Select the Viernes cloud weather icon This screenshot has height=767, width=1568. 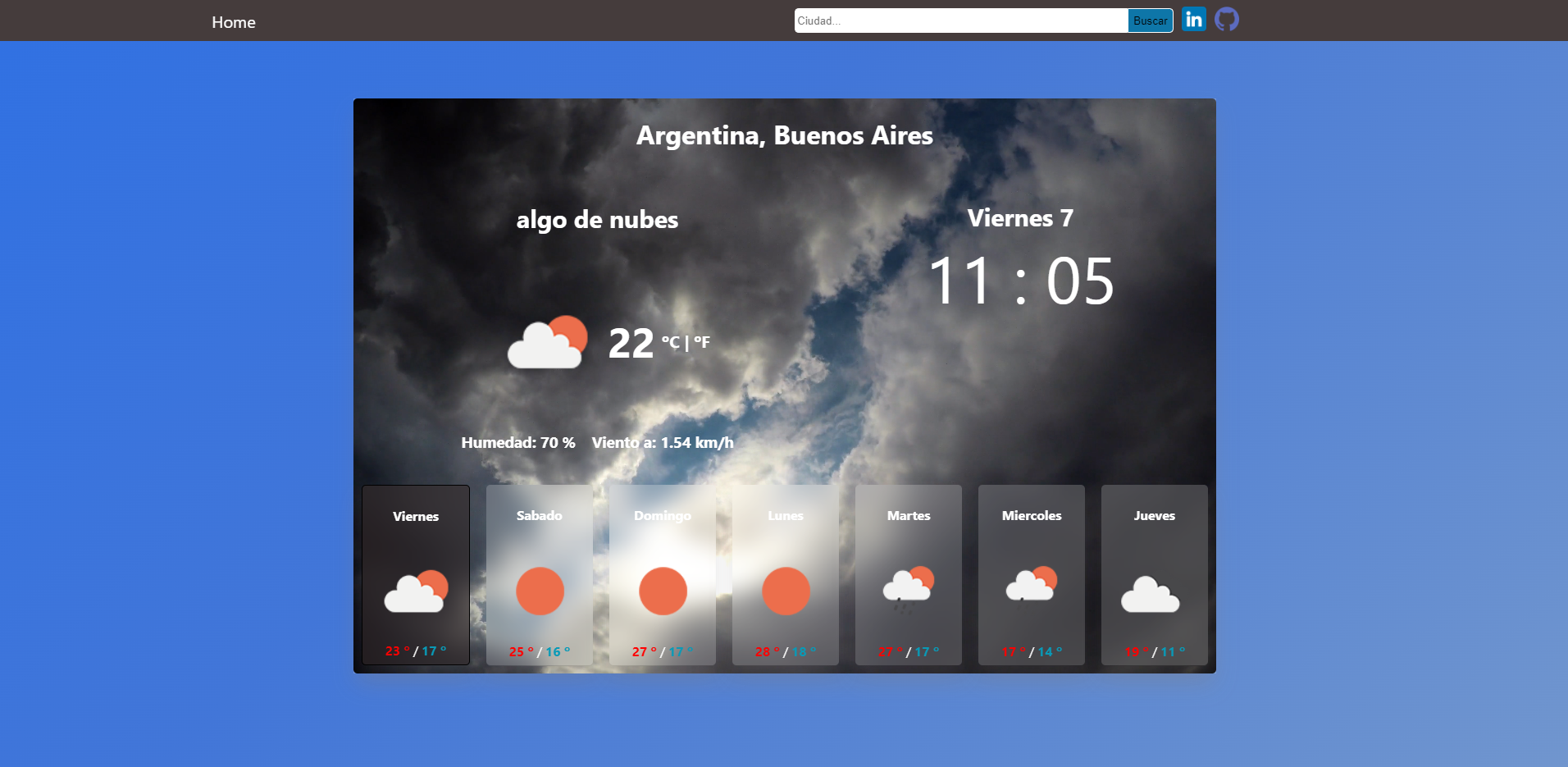pyautogui.click(x=415, y=590)
